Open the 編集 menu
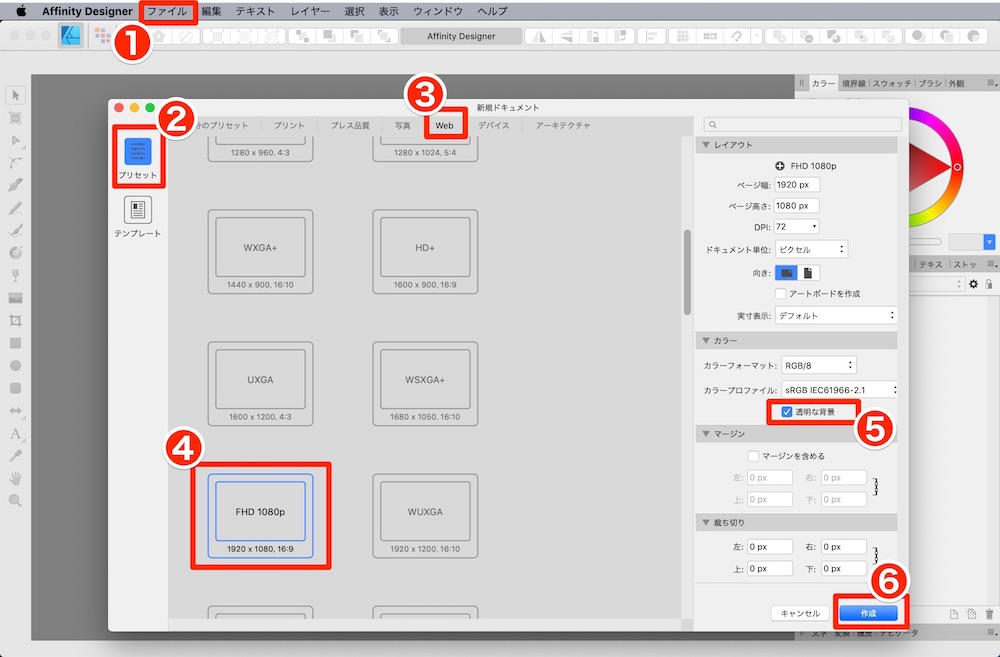This screenshot has height=657, width=1000. click(x=211, y=11)
